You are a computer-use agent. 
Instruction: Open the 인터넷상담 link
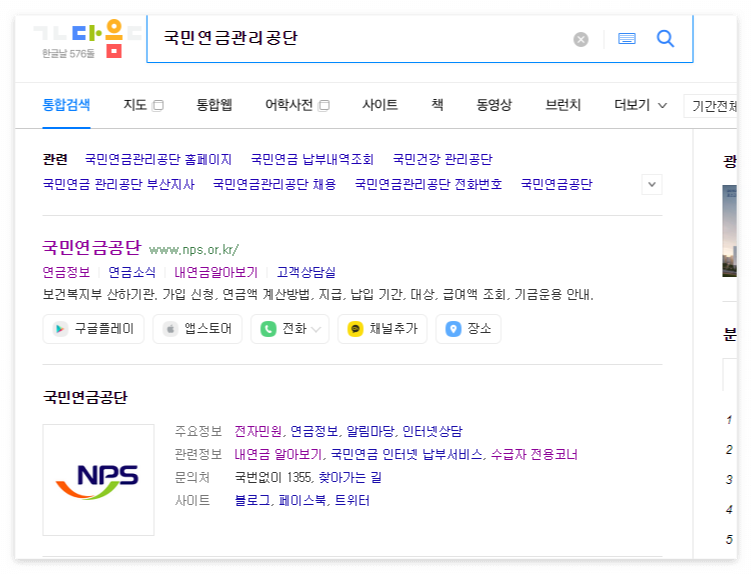point(432,432)
